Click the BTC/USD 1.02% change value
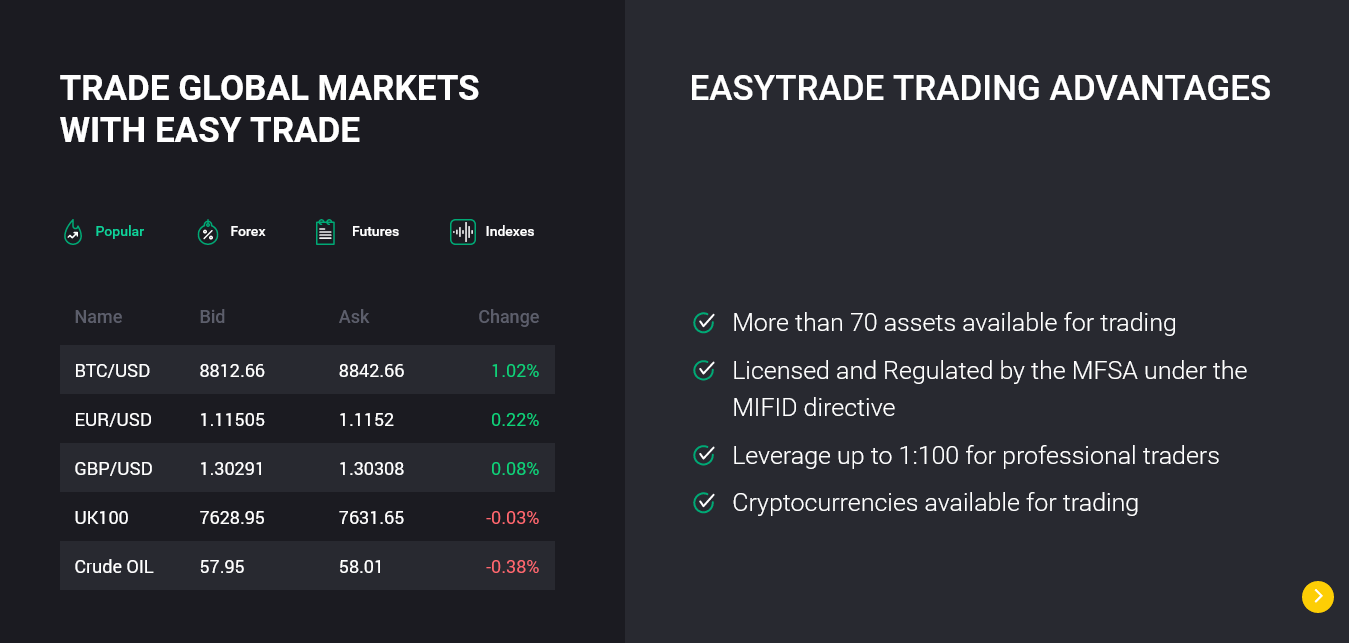 (514, 371)
